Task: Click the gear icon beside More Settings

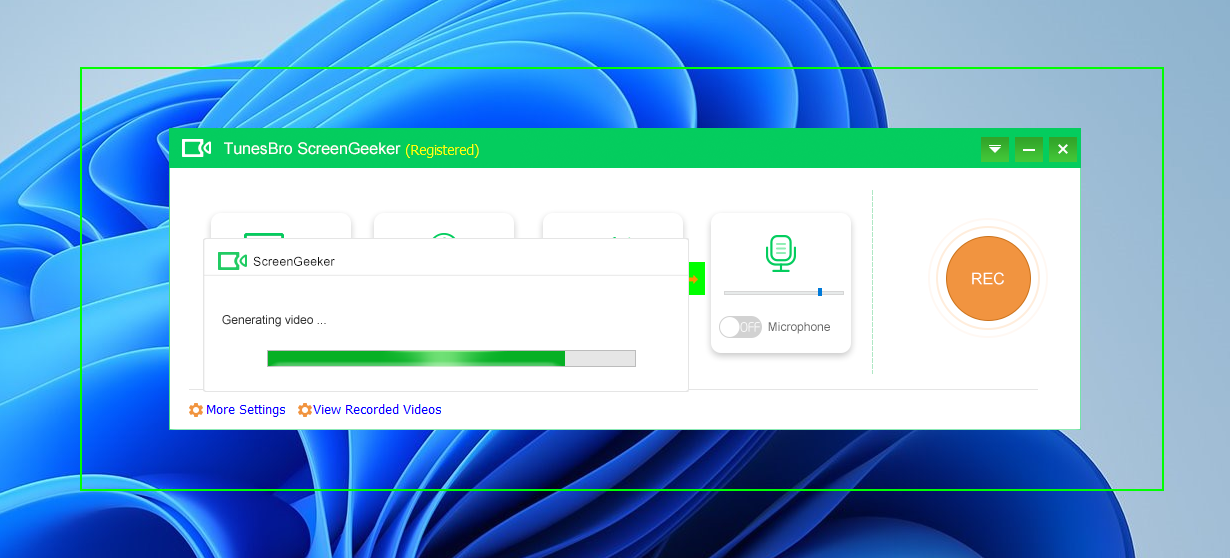Action: 196,410
